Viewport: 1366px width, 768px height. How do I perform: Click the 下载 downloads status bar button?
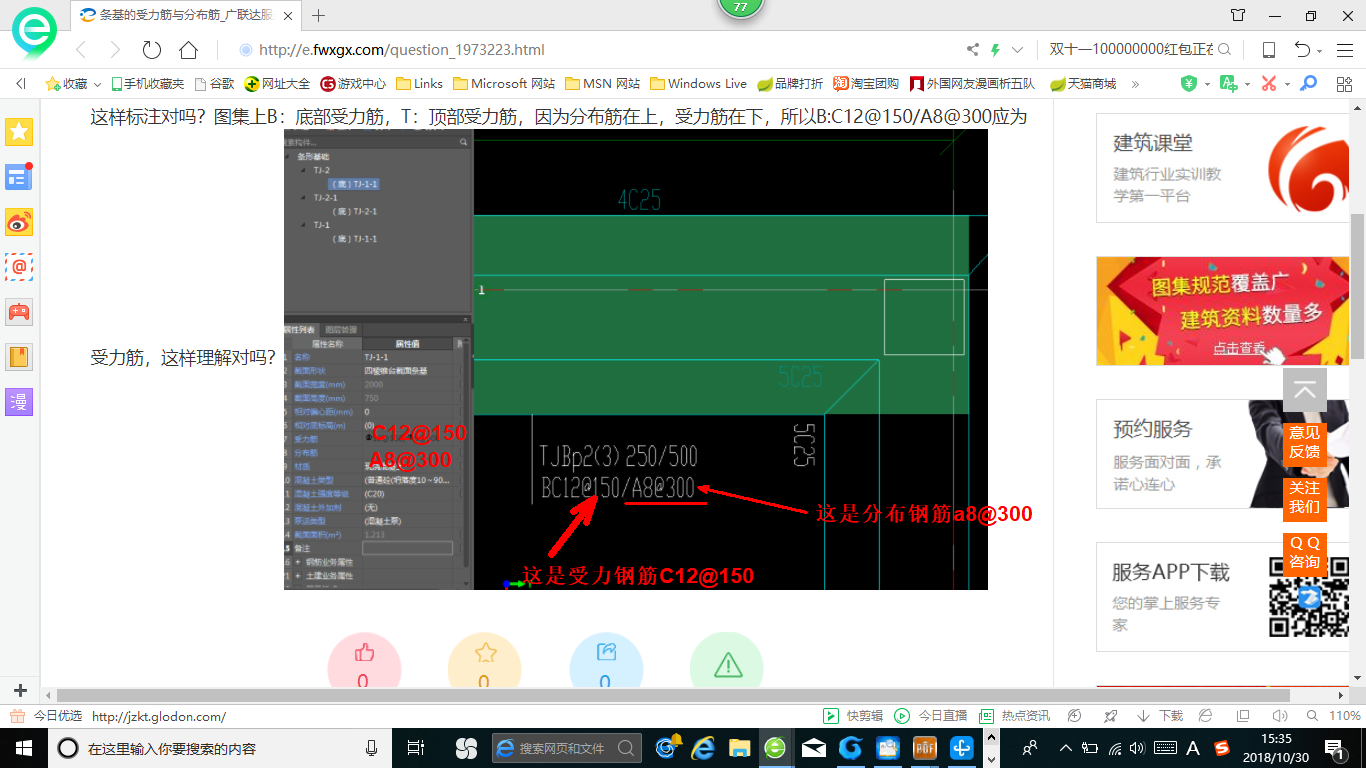(x=1160, y=716)
